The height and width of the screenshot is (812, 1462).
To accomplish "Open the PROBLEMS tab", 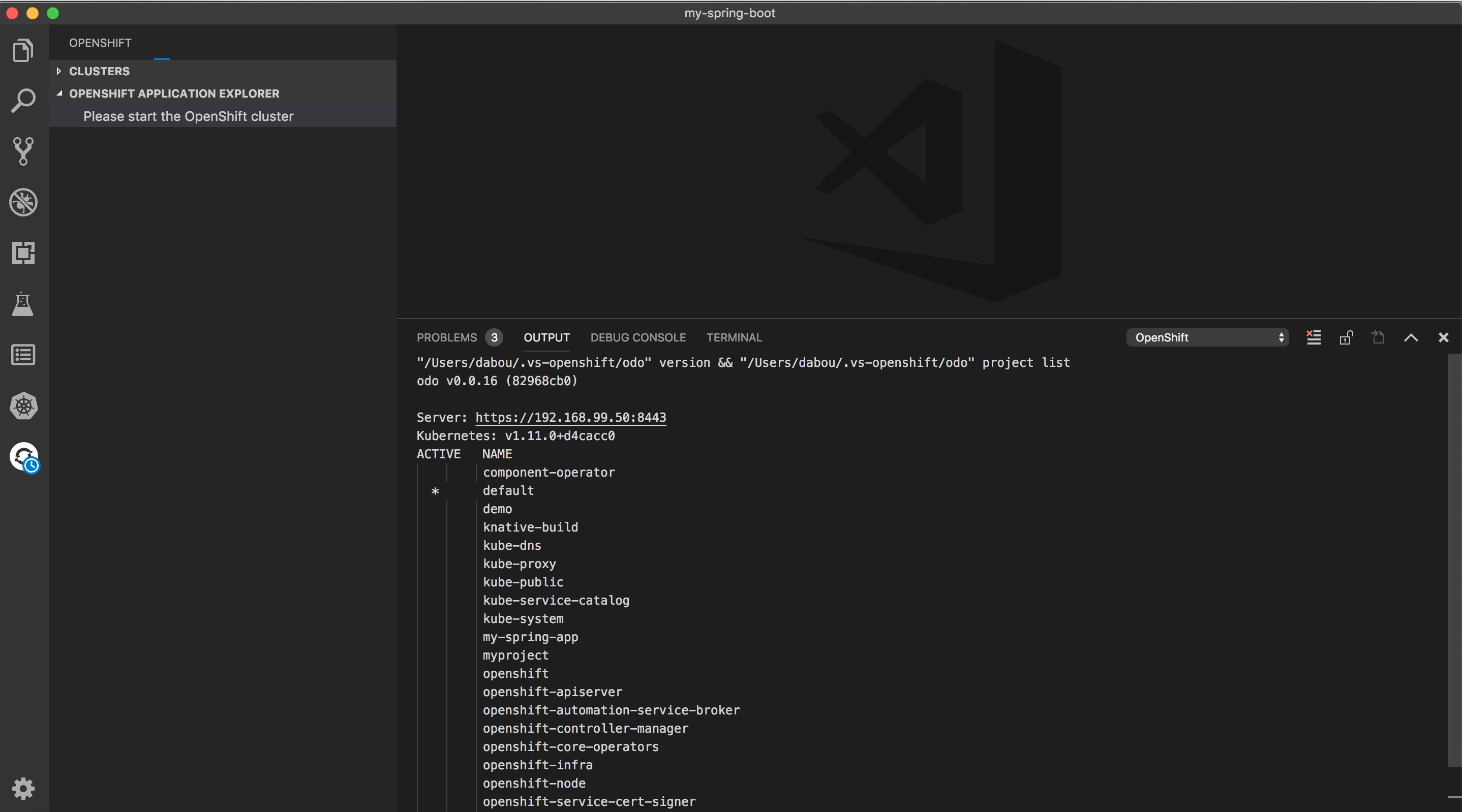I will pos(446,337).
